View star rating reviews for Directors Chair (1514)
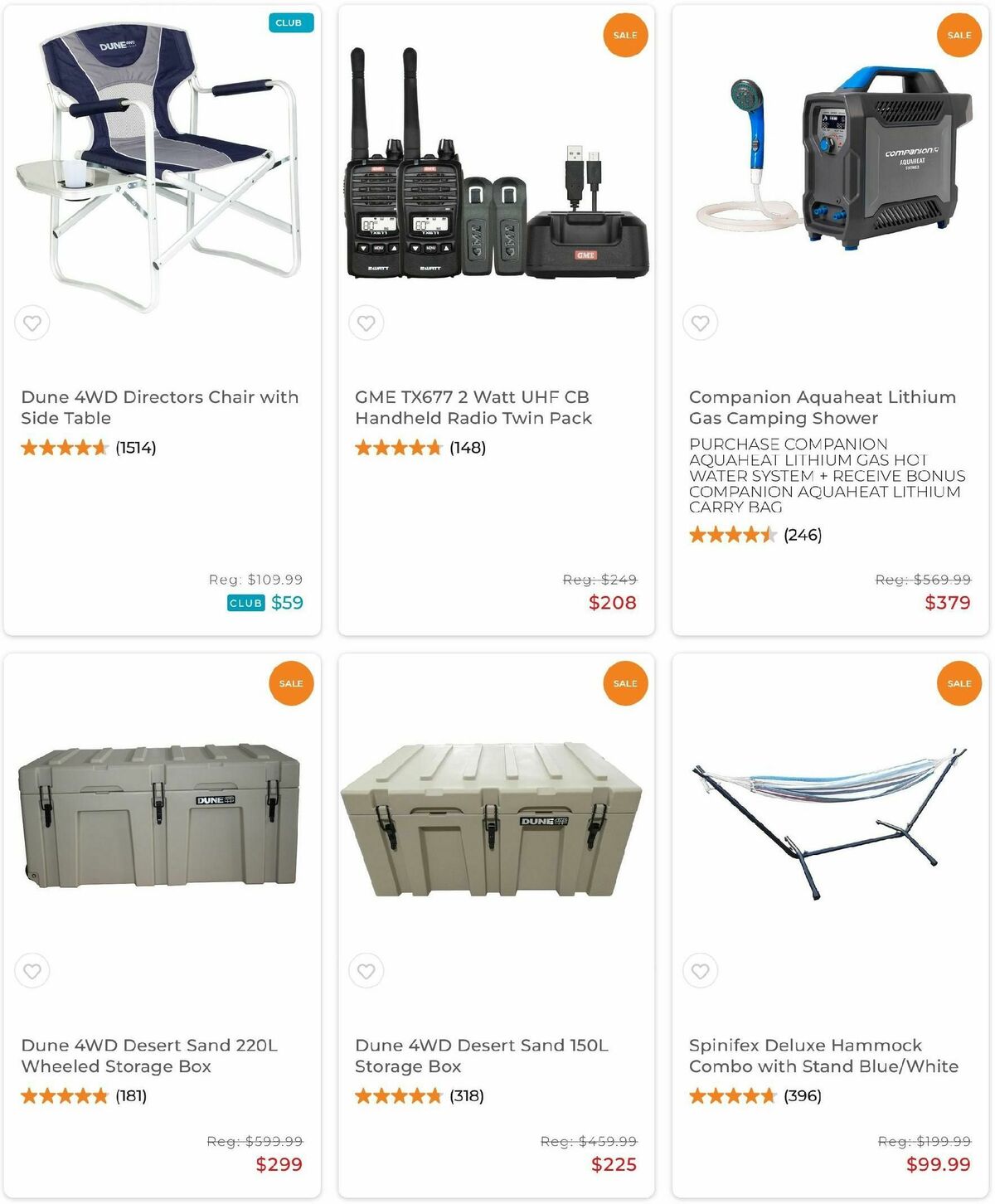The height and width of the screenshot is (1204, 995). pyautogui.click(x=88, y=448)
